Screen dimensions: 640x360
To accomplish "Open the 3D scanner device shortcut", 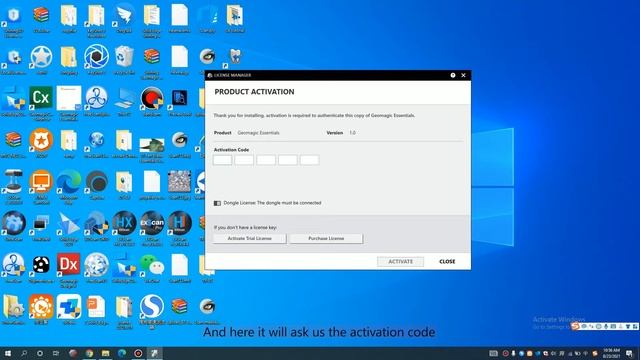I will (x=13, y=181).
